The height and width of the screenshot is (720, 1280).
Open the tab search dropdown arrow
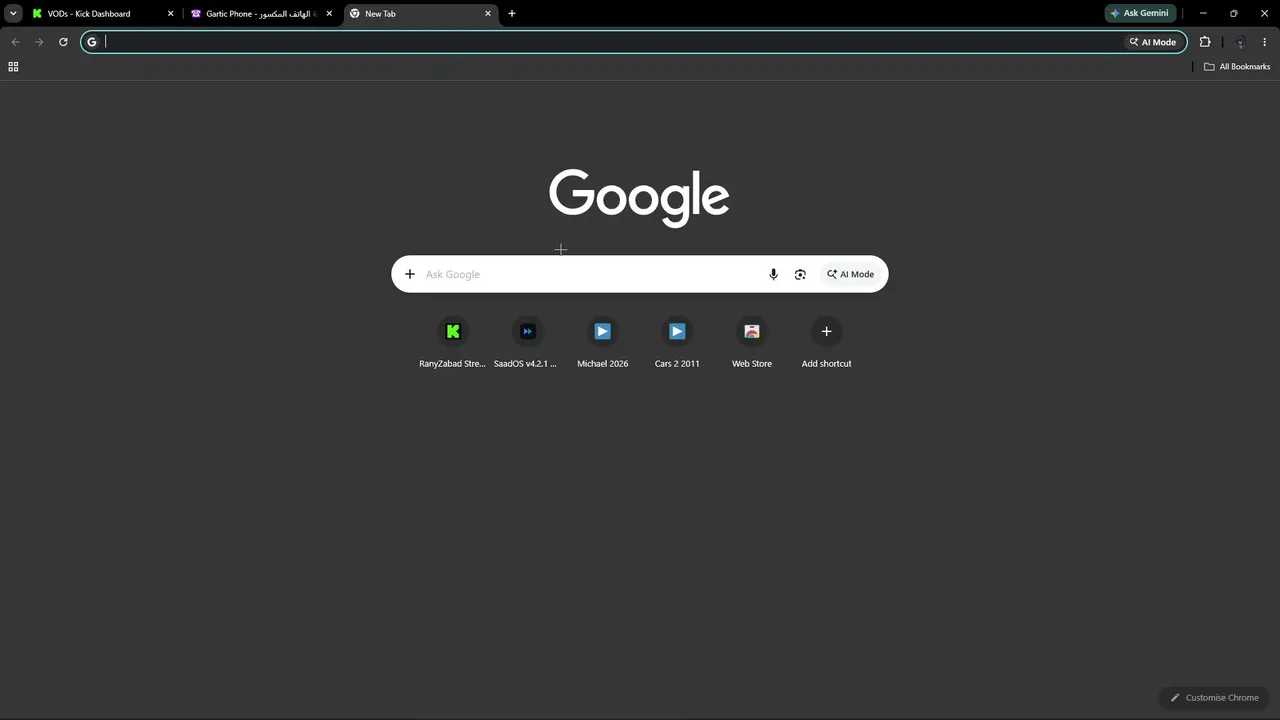click(x=13, y=13)
